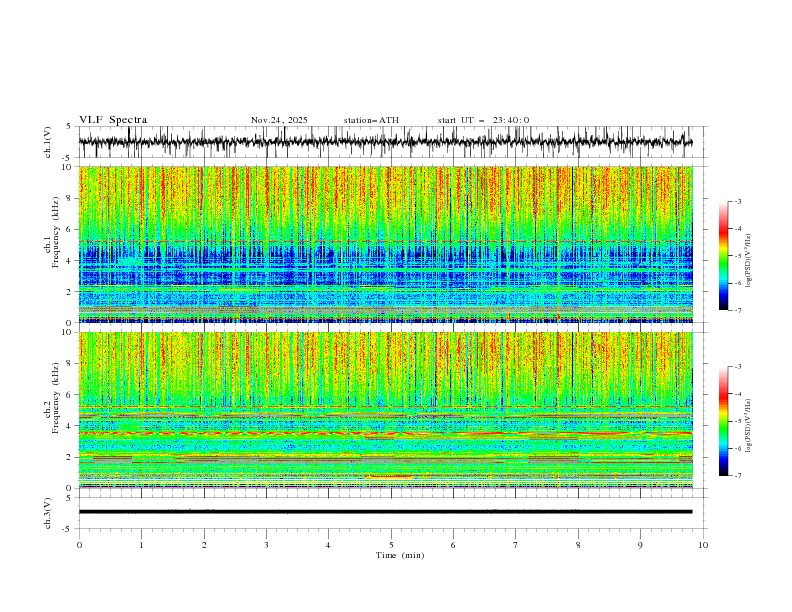Click the ch.1 voltage waveform trace
792x612 pixels.
(x=385, y=142)
